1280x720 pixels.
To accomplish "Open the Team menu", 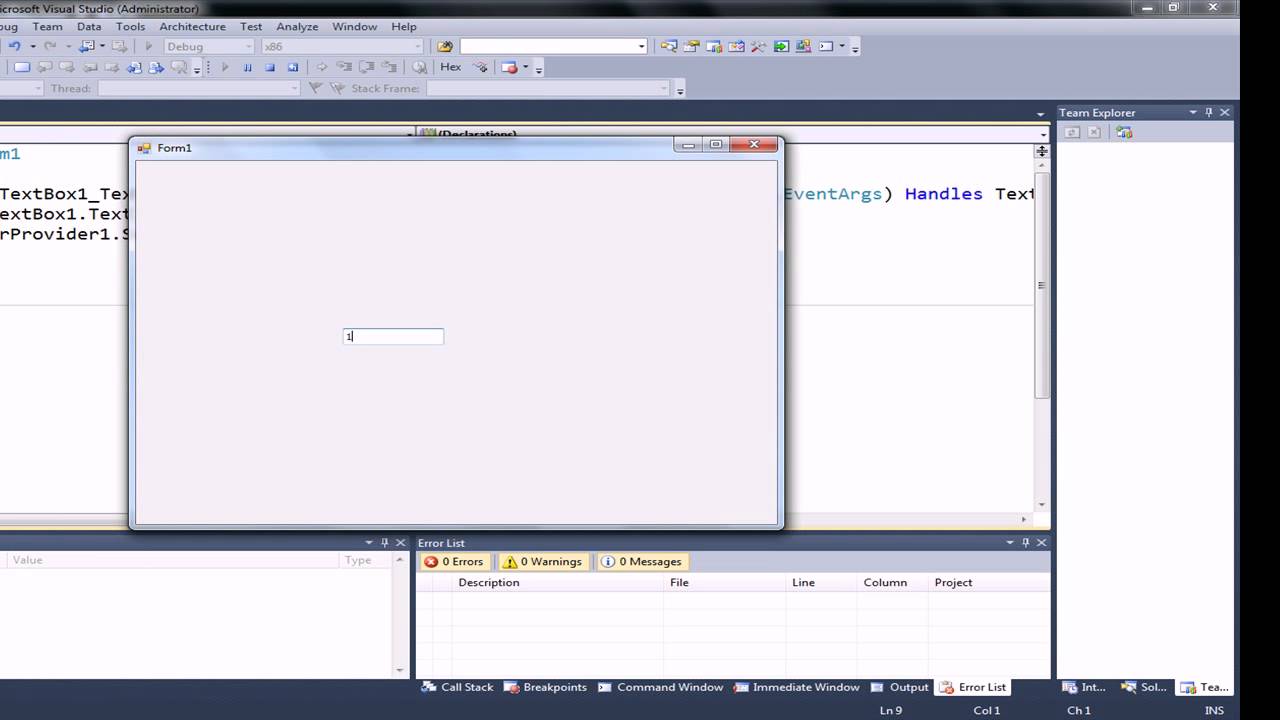I will click(47, 26).
